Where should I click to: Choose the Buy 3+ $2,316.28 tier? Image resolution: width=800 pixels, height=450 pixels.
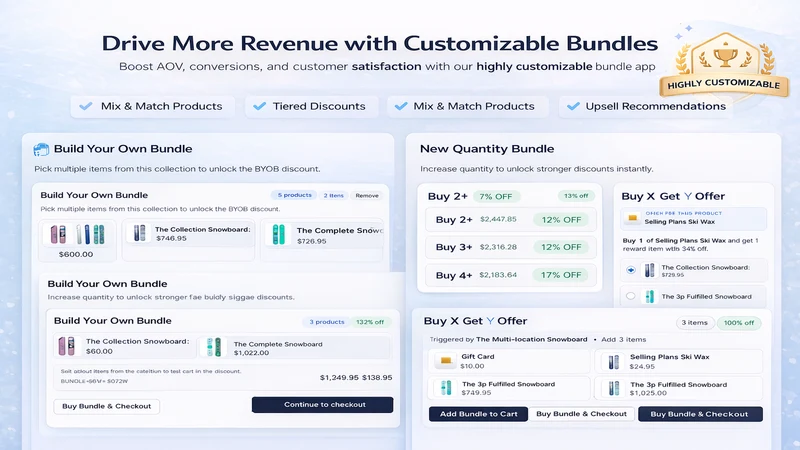[511, 247]
